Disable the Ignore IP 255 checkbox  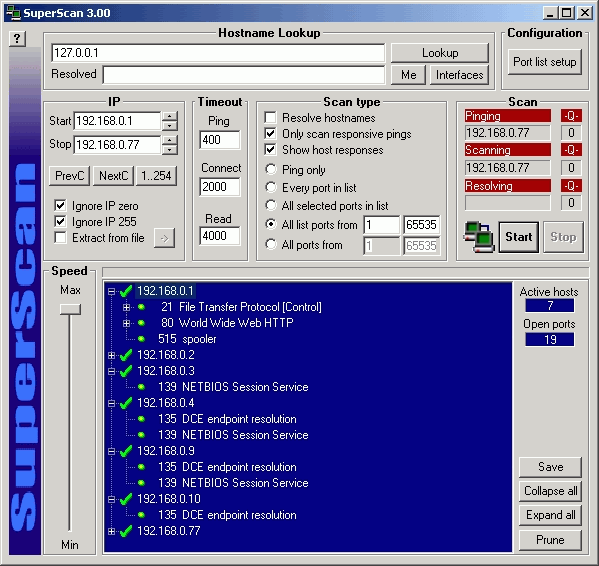(60, 222)
